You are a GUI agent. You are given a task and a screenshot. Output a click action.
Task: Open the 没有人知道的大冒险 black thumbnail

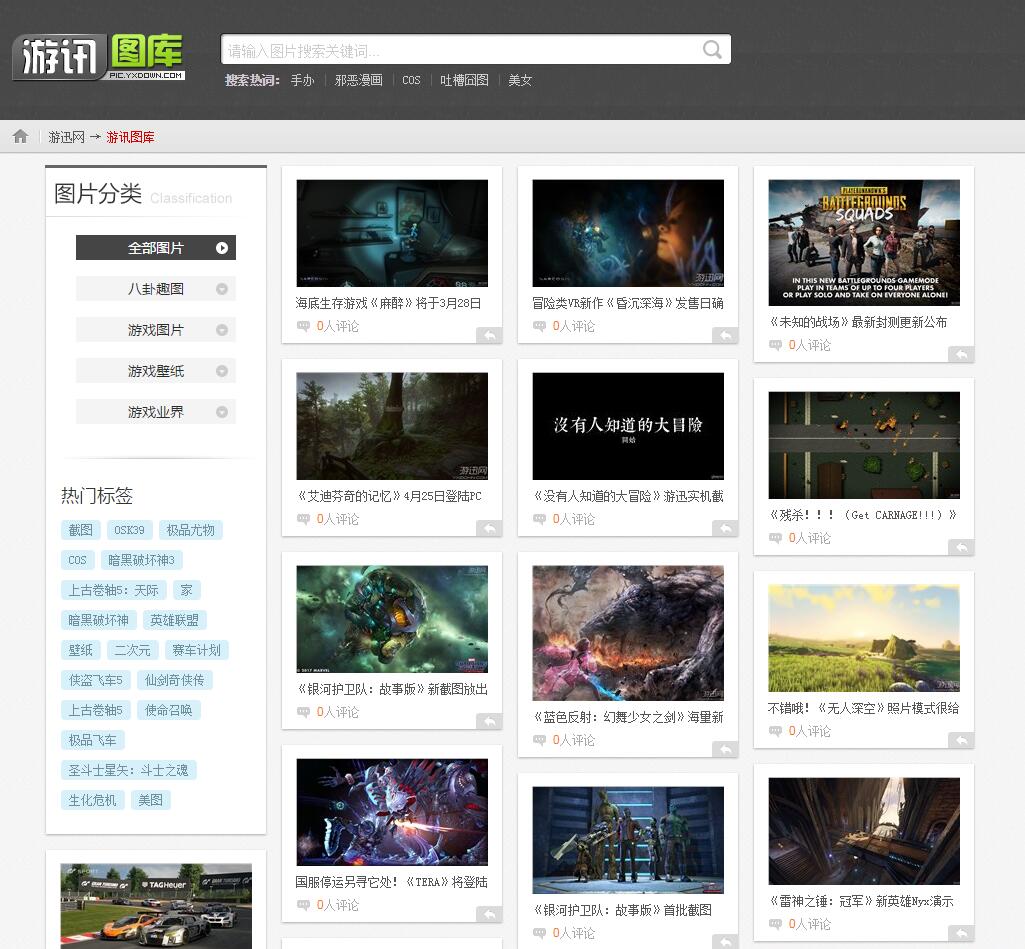coord(628,426)
